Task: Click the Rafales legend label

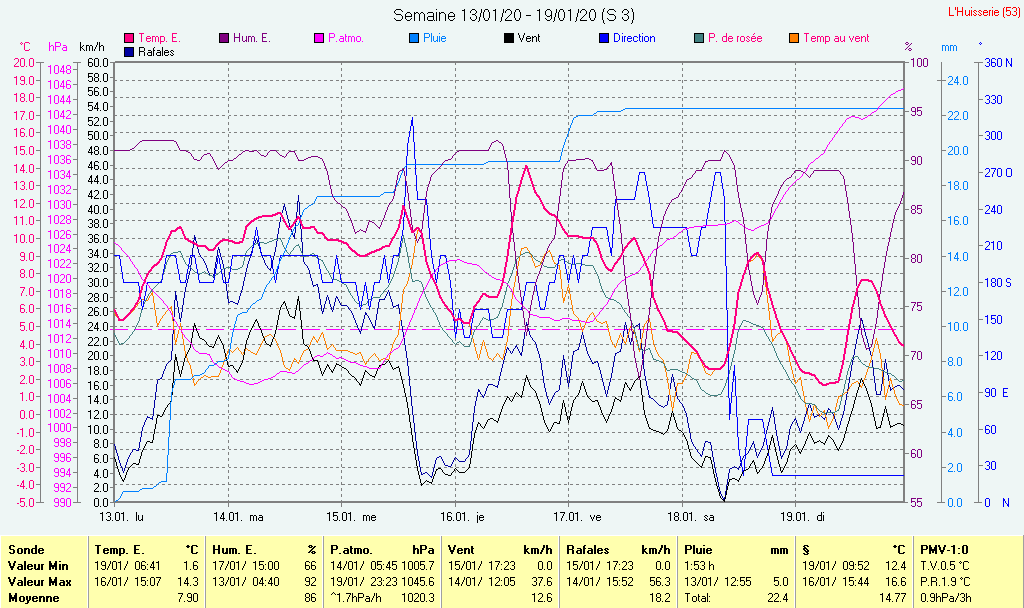Action: point(156,52)
